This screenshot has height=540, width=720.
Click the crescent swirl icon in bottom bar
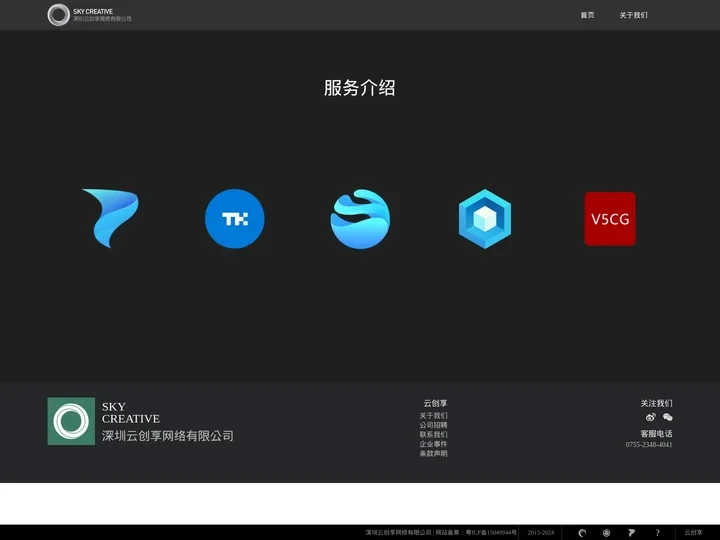click(x=582, y=533)
